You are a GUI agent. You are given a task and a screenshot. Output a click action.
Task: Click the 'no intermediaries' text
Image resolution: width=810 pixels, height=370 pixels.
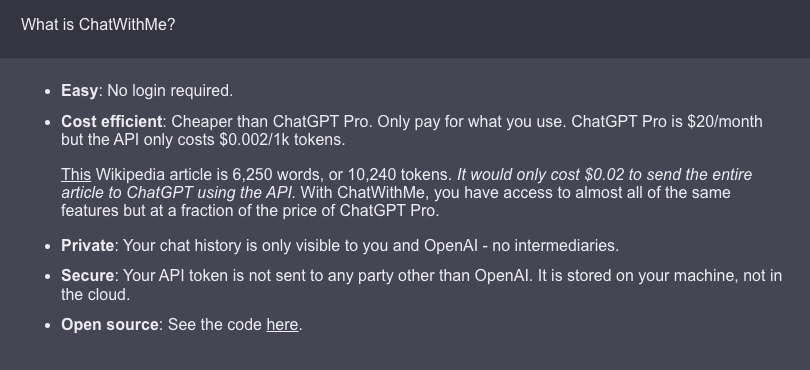coord(554,245)
